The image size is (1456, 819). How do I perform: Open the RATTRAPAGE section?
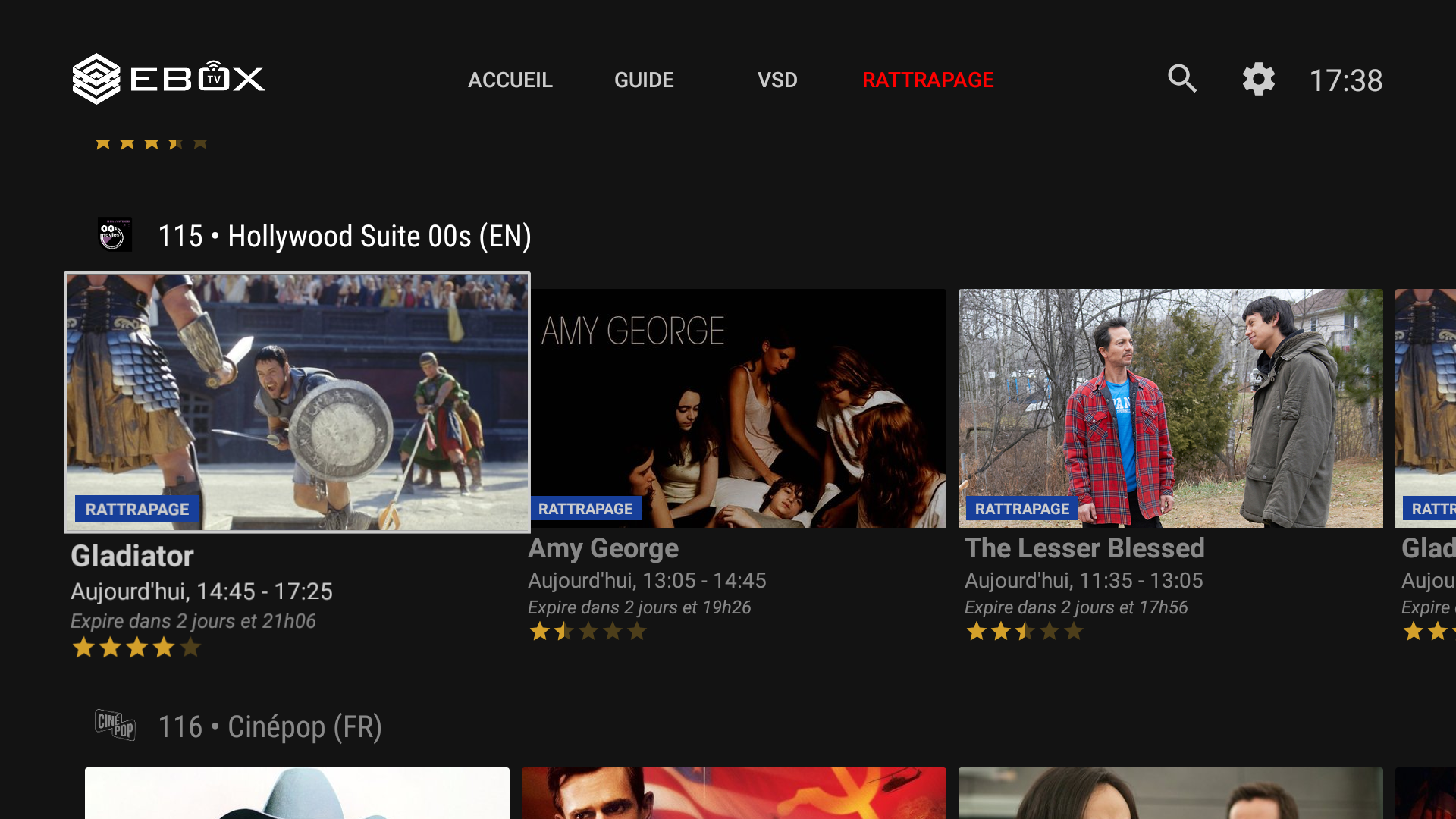point(928,80)
